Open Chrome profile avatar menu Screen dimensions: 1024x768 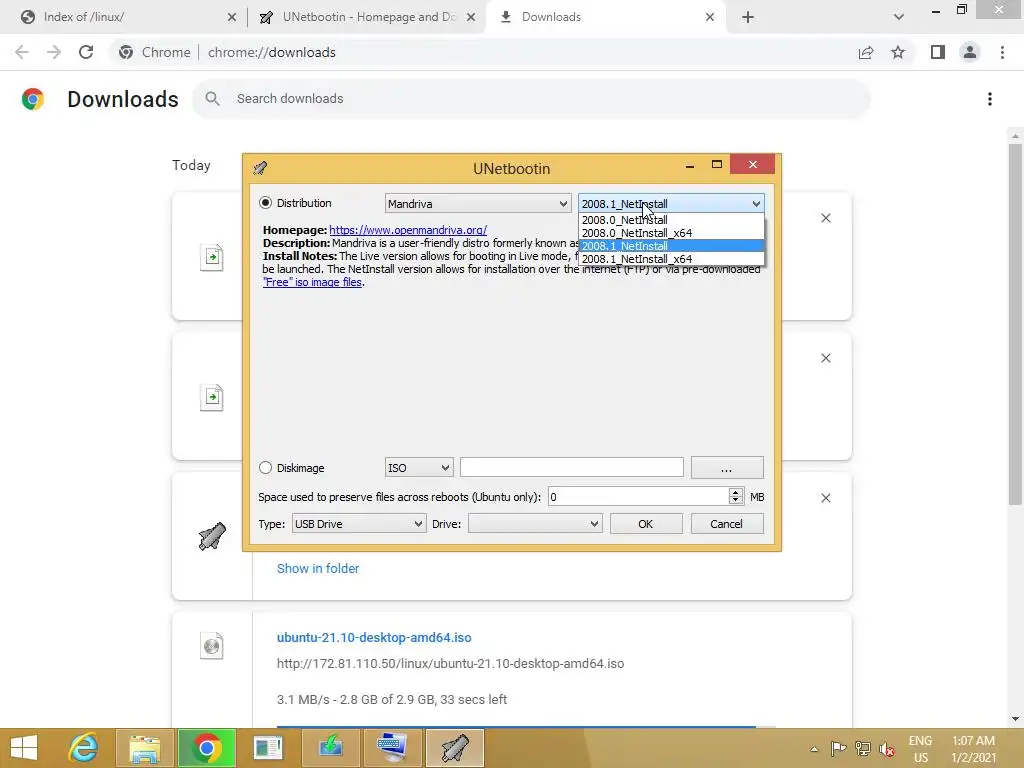point(970,52)
